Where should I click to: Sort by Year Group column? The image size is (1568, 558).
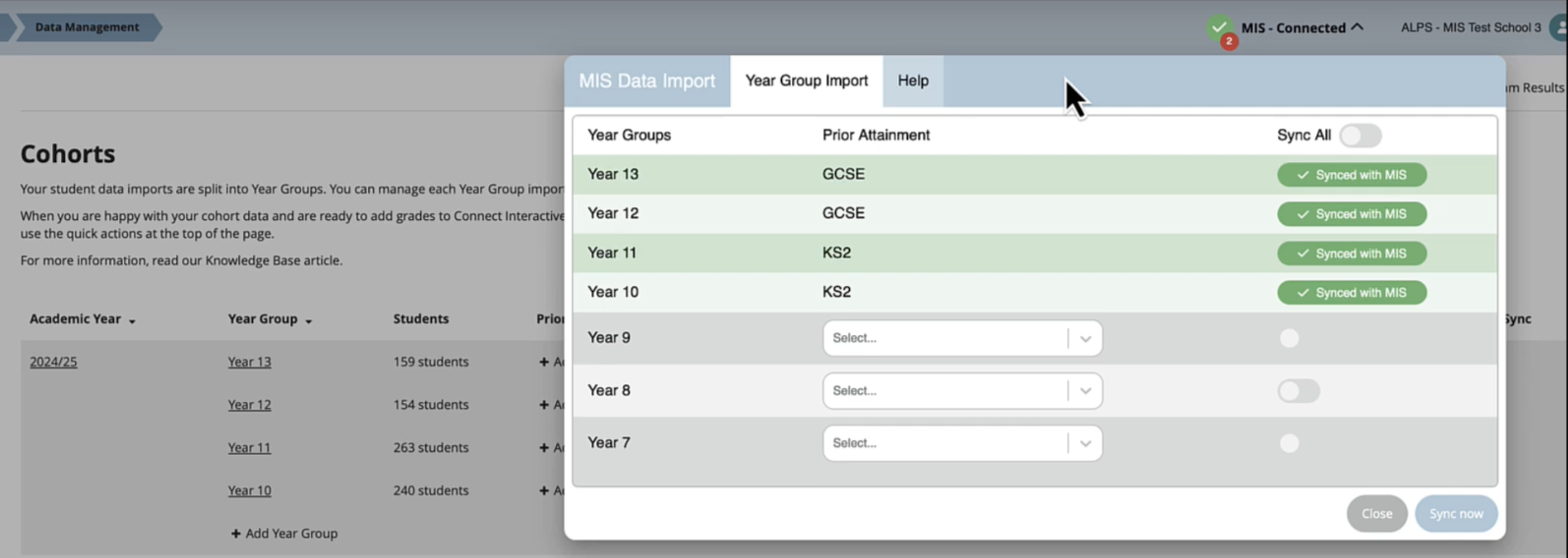(x=270, y=319)
